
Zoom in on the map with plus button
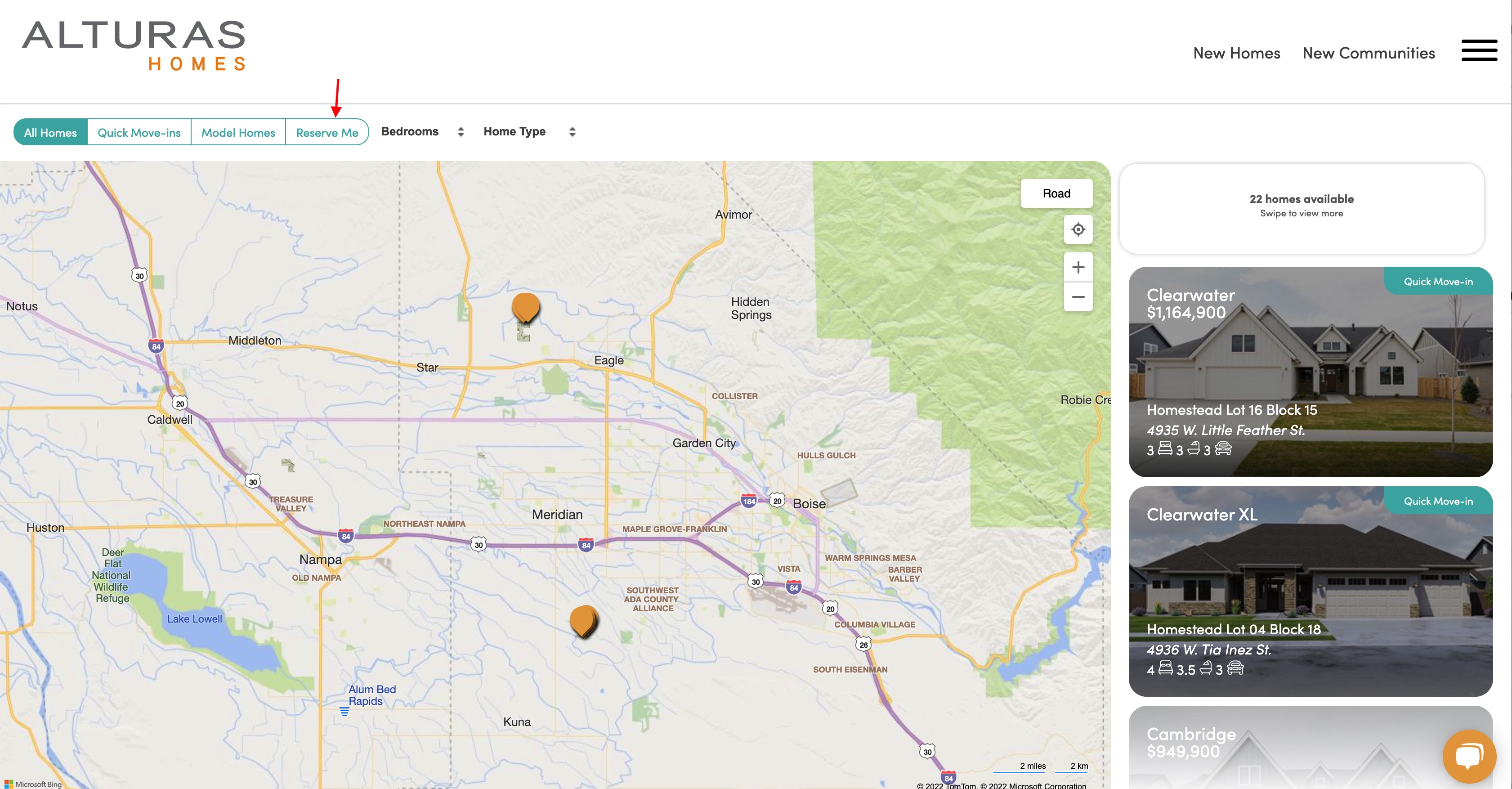[1078, 267]
